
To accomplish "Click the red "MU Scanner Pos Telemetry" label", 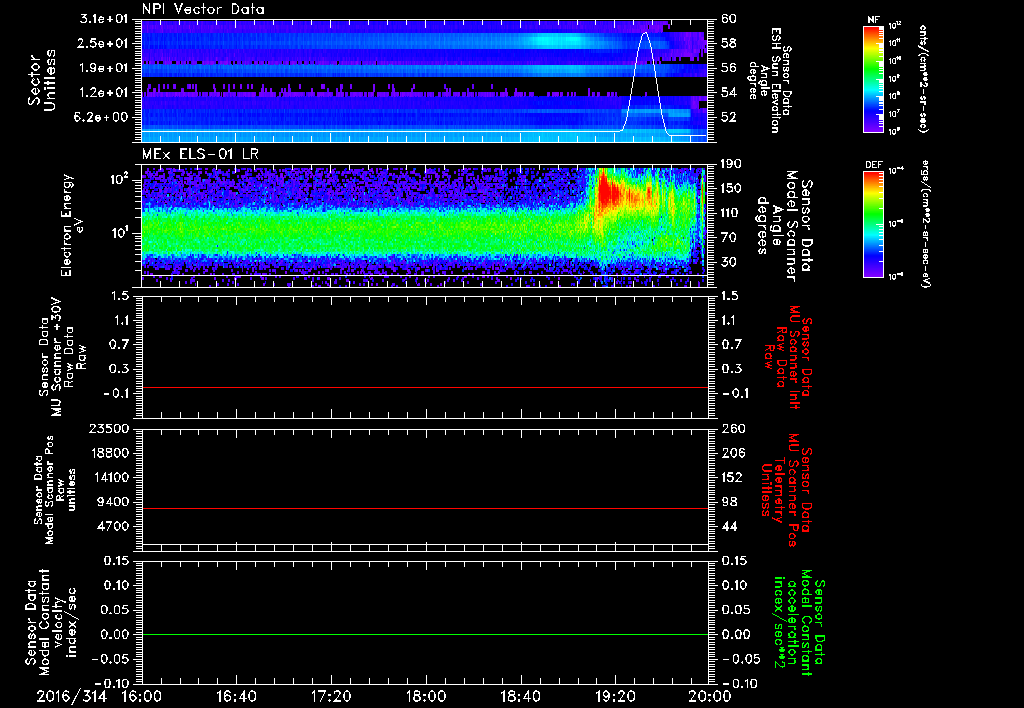I will 787,490.
